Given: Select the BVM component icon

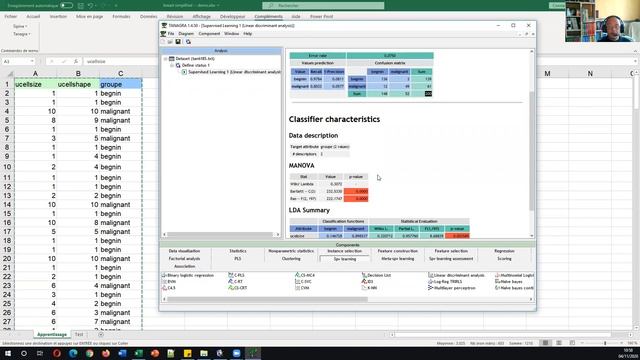Looking at the screenshot, I should [164, 282].
